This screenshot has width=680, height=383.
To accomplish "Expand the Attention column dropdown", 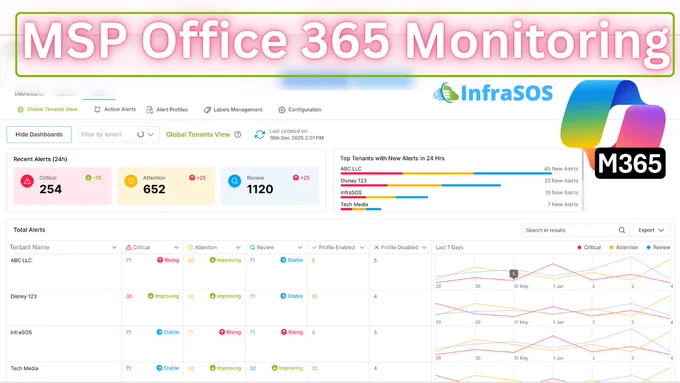I will 238,247.
